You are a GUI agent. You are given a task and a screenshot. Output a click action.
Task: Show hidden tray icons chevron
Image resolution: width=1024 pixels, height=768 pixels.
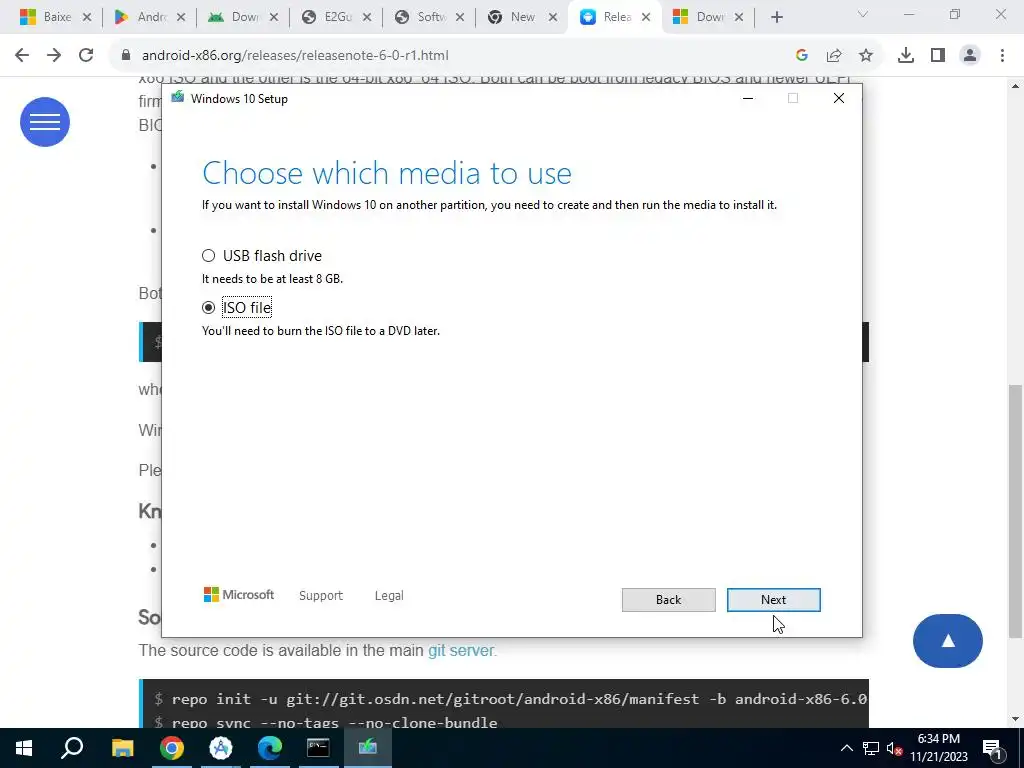tap(846, 748)
